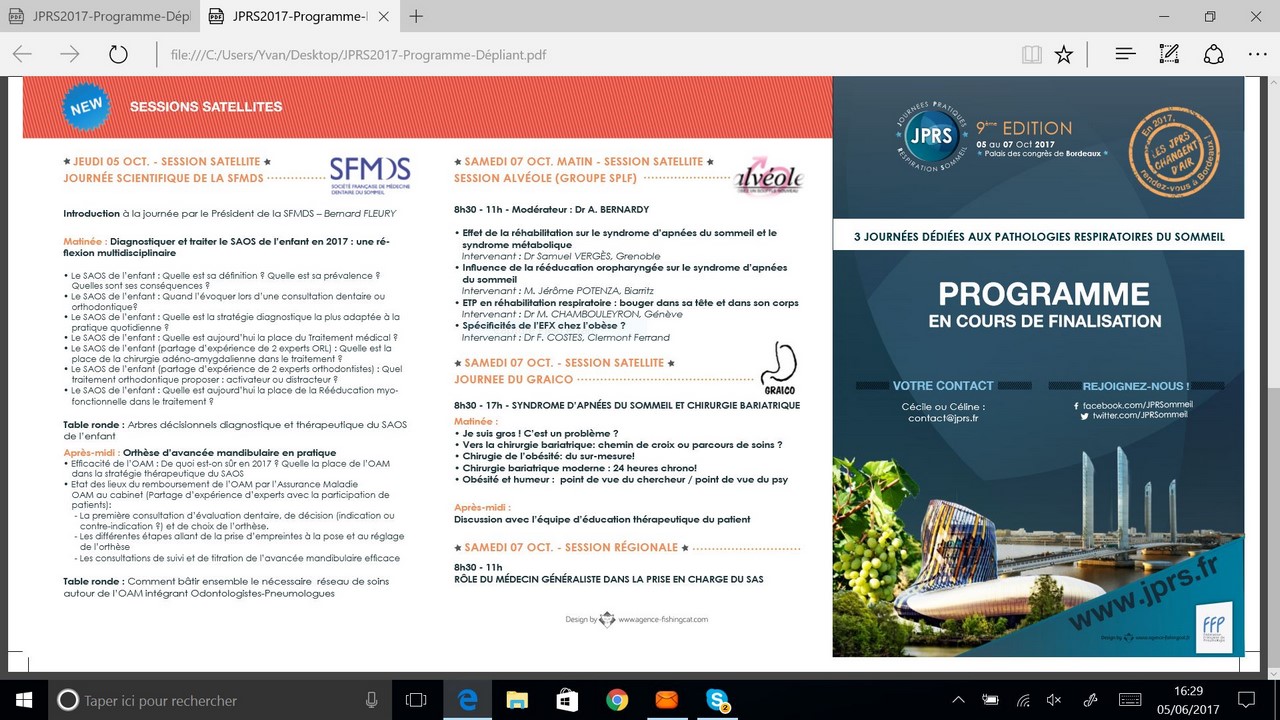Open Task View on the taskbar
The height and width of the screenshot is (720, 1280).
[416, 700]
